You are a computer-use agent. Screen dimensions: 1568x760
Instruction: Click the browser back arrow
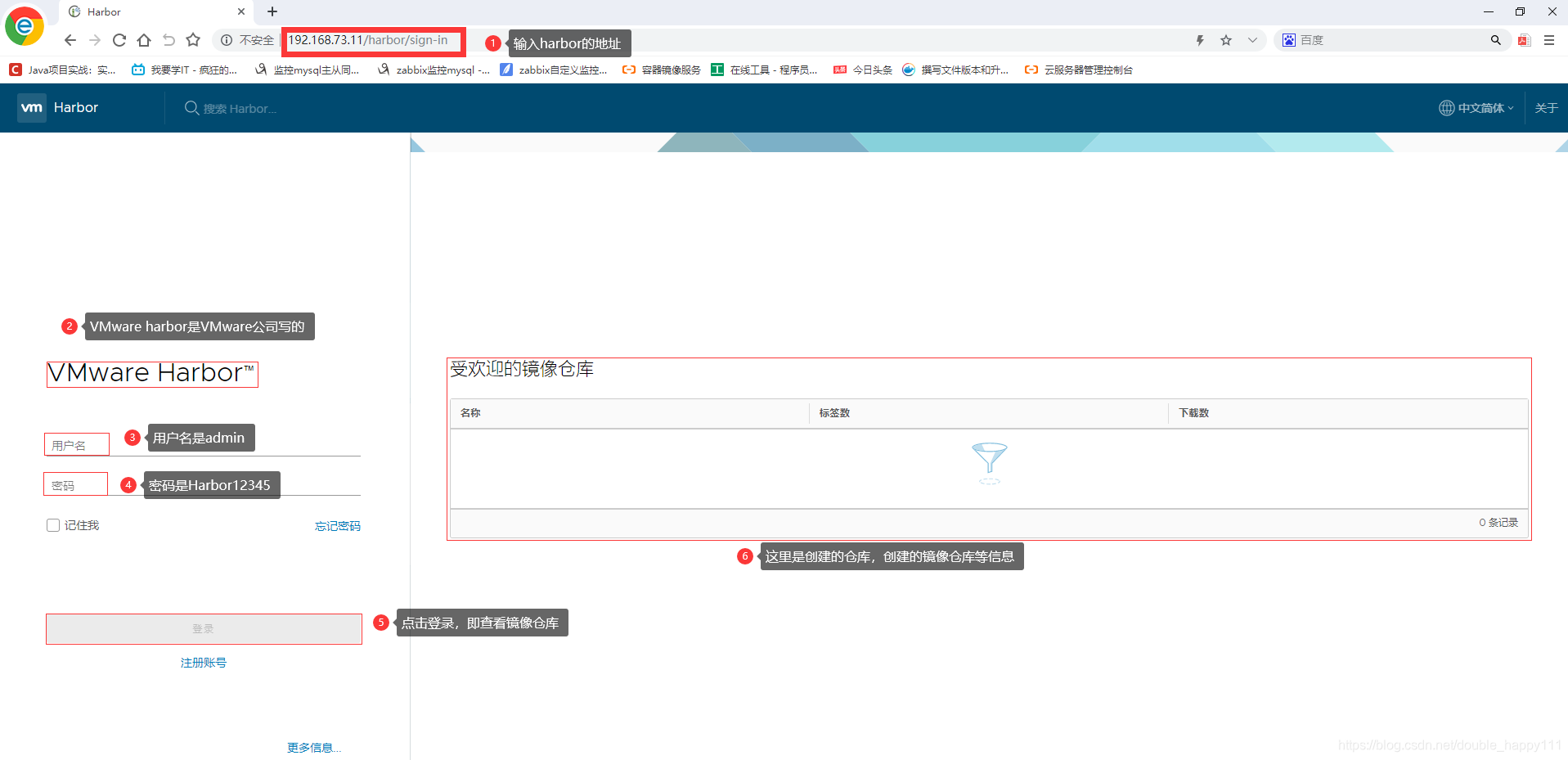click(x=70, y=40)
